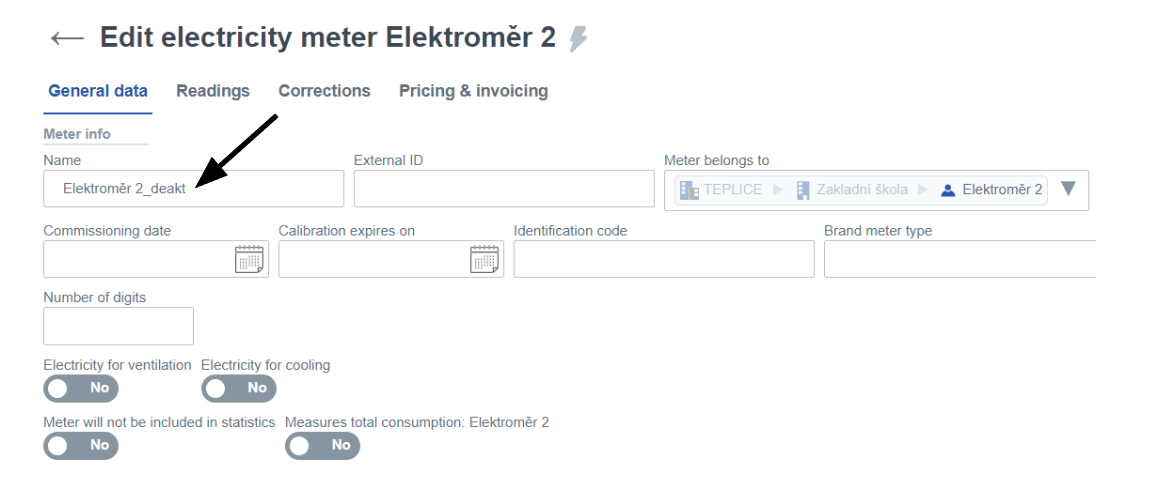This screenshot has height=482, width=1175.
Task: Toggle Meter not included in statistics
Action: 81,446
